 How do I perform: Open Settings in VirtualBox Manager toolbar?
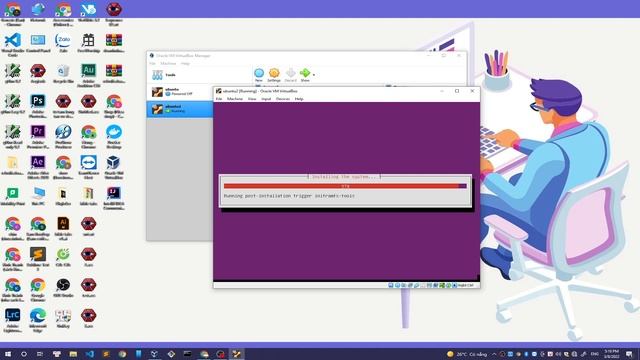point(274,75)
